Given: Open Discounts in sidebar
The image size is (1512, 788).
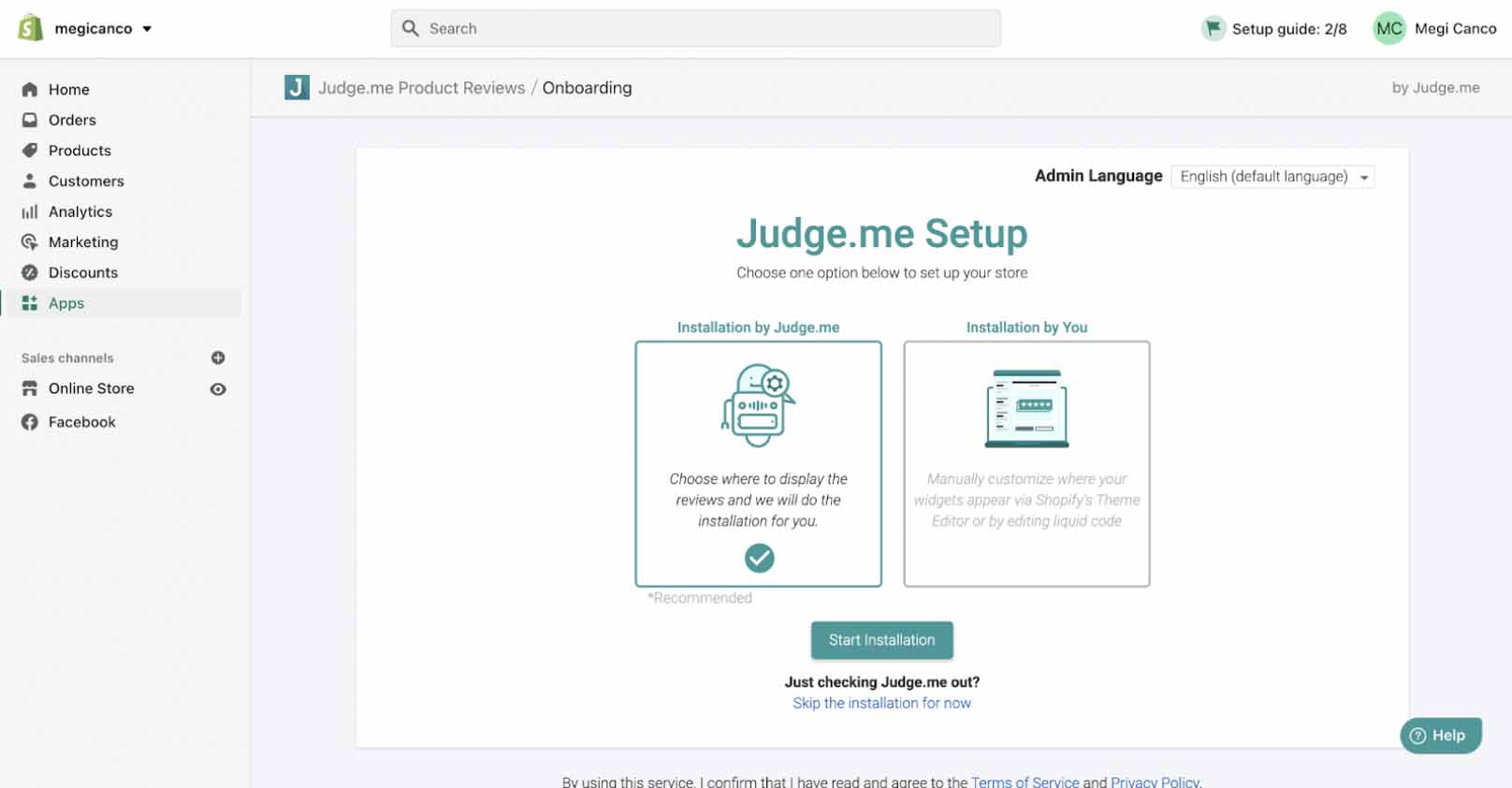Looking at the screenshot, I should point(83,272).
